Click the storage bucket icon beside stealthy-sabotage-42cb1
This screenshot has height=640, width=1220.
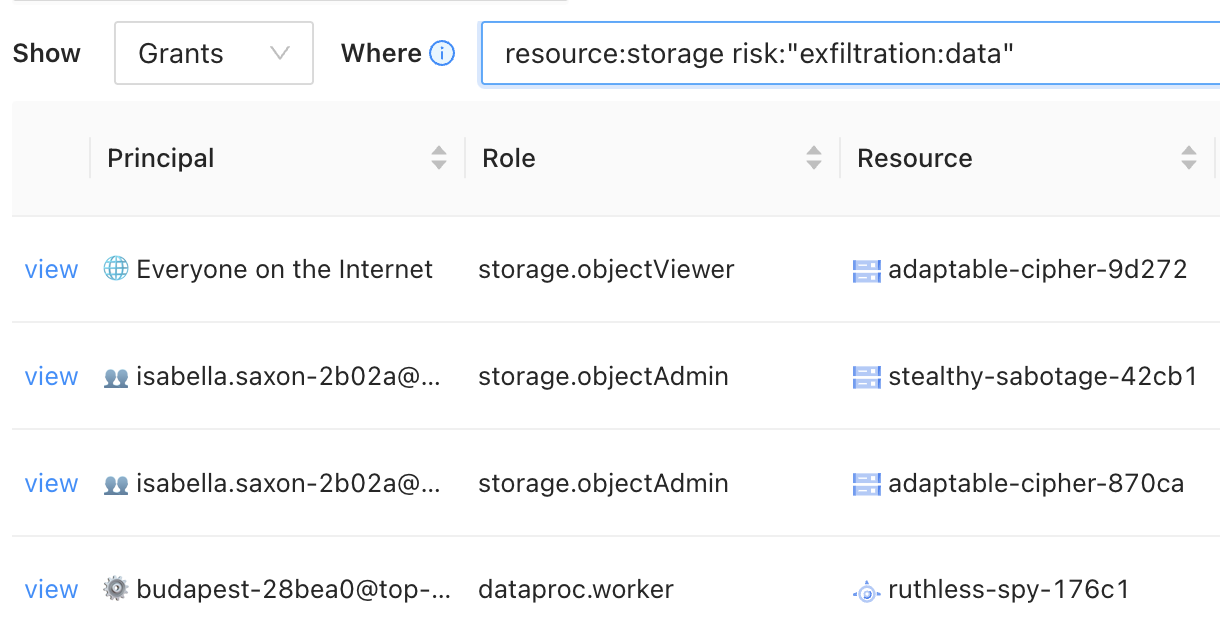866,376
